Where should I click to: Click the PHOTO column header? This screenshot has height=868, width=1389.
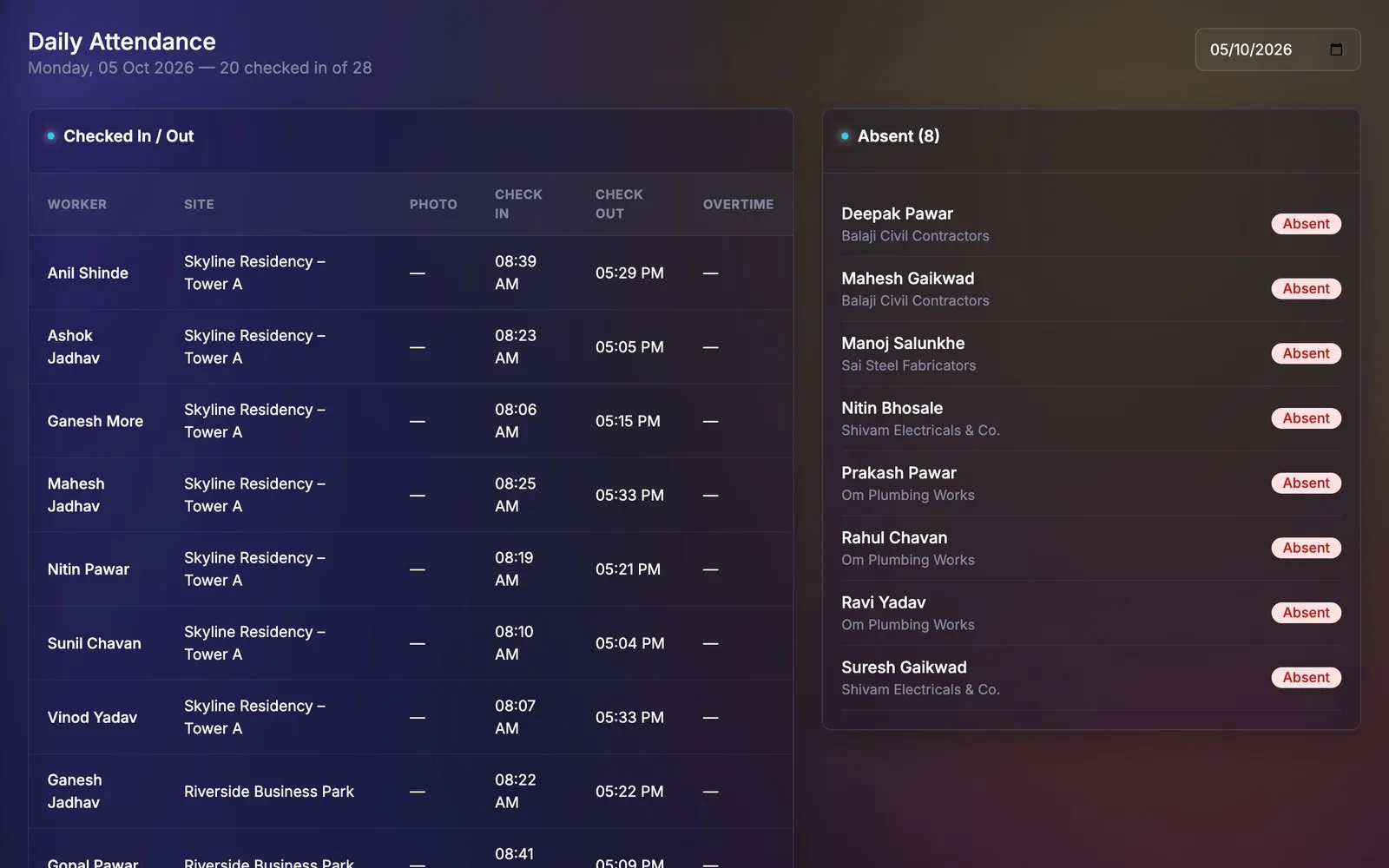[x=433, y=204]
